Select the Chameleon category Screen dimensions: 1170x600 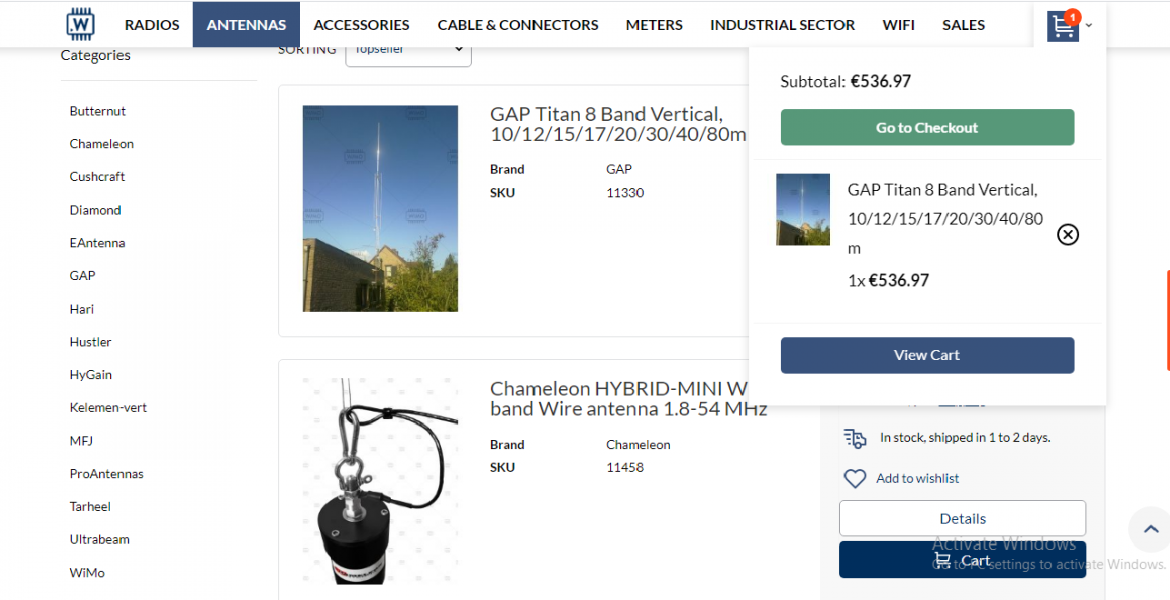pyautogui.click(x=102, y=144)
